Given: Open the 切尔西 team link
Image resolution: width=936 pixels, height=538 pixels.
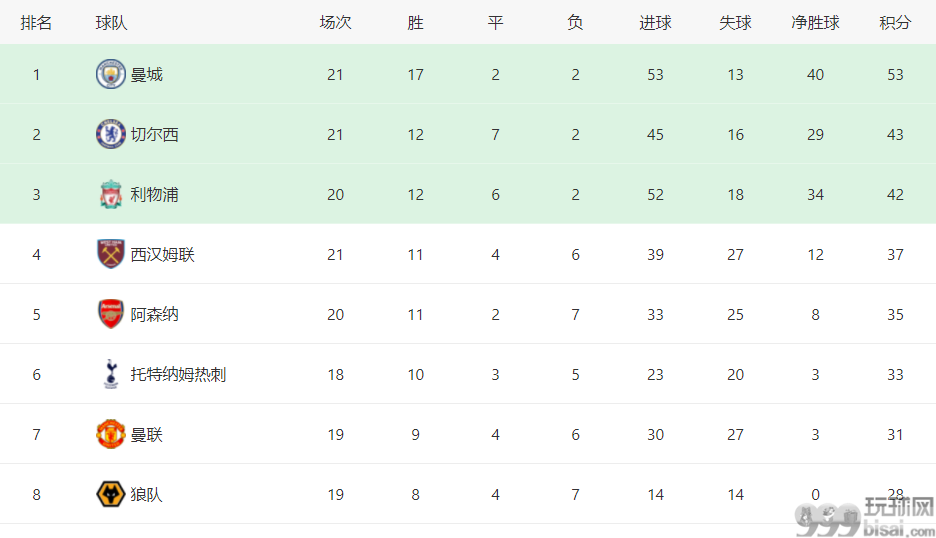Looking at the screenshot, I should tap(155, 134).
